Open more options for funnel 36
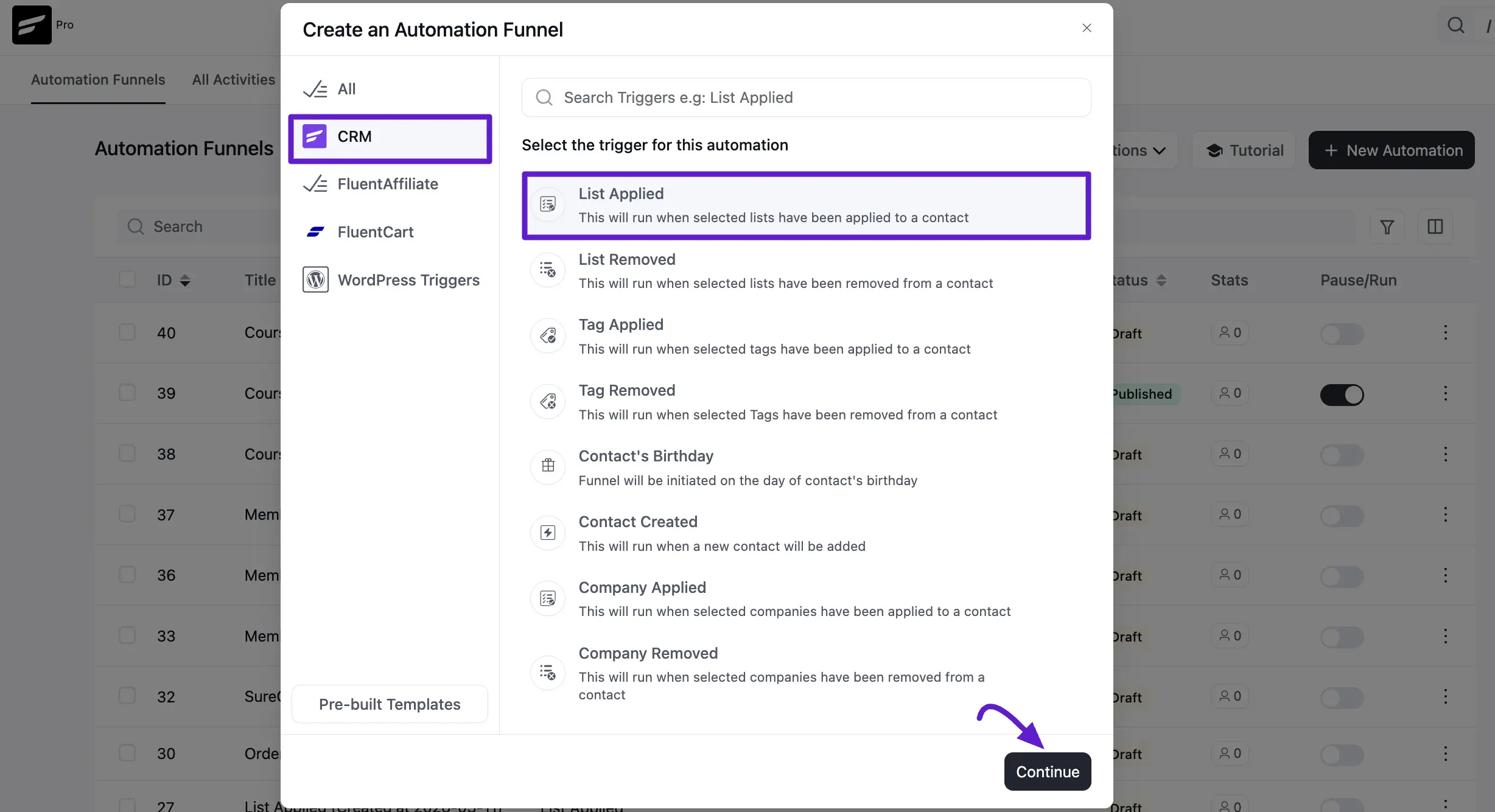This screenshot has height=812, width=1495. pos(1446,575)
